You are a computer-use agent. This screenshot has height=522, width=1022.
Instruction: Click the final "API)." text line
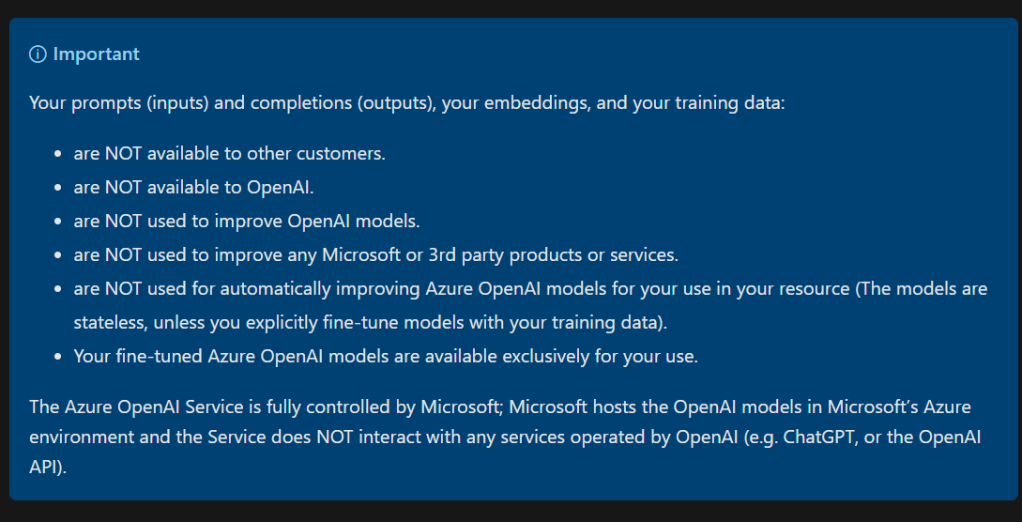point(48,467)
